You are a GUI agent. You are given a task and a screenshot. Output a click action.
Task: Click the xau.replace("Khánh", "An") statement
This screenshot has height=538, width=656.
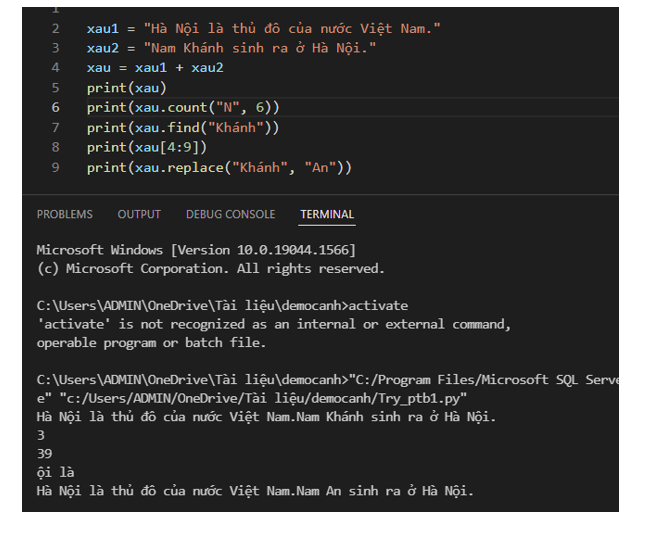[x=219, y=167]
